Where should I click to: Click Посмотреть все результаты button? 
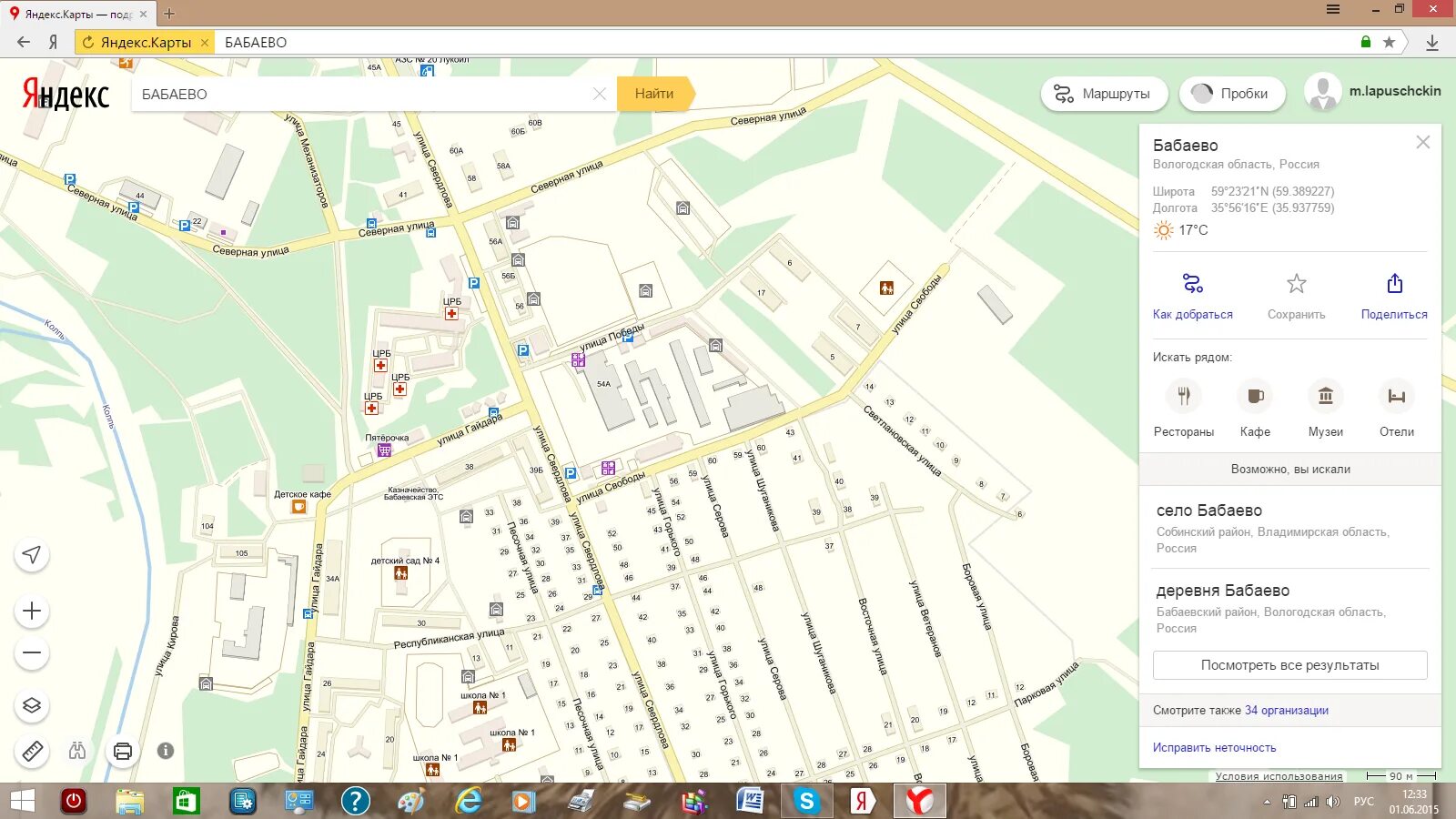pos(1290,665)
